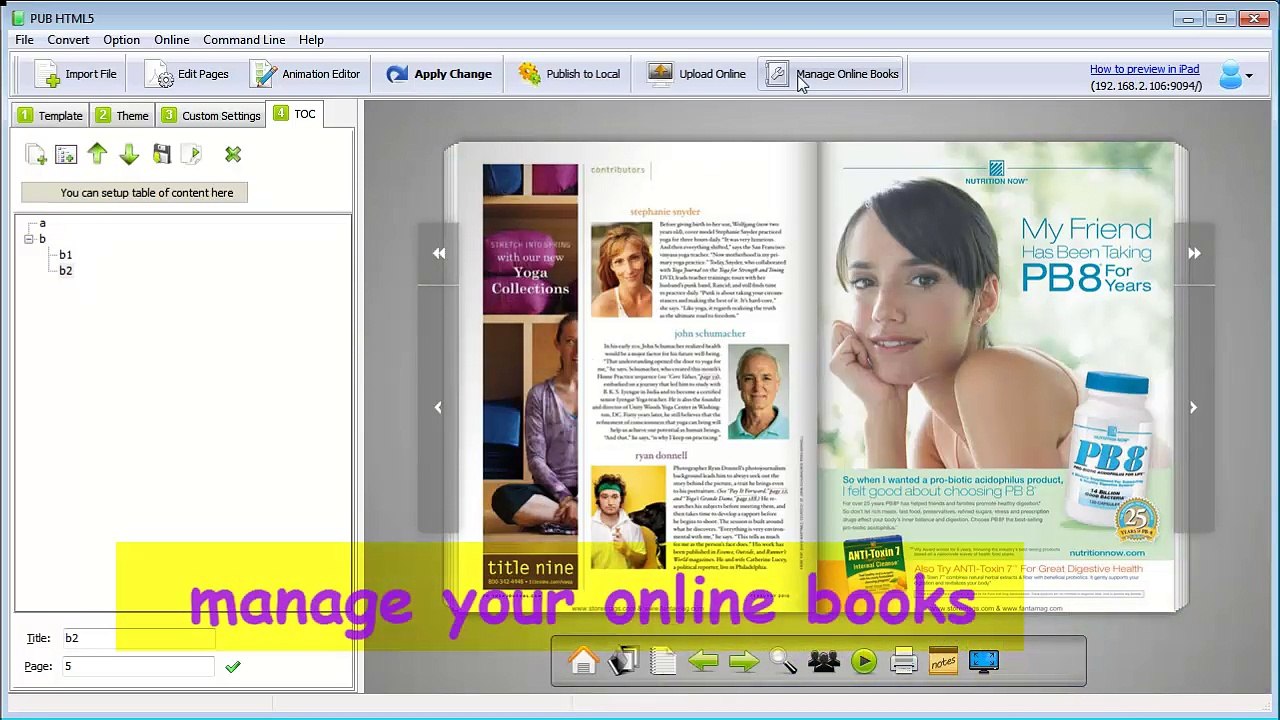The width and height of the screenshot is (1280, 720).
Task: Click the left magazine page
Action: (x=637, y=377)
